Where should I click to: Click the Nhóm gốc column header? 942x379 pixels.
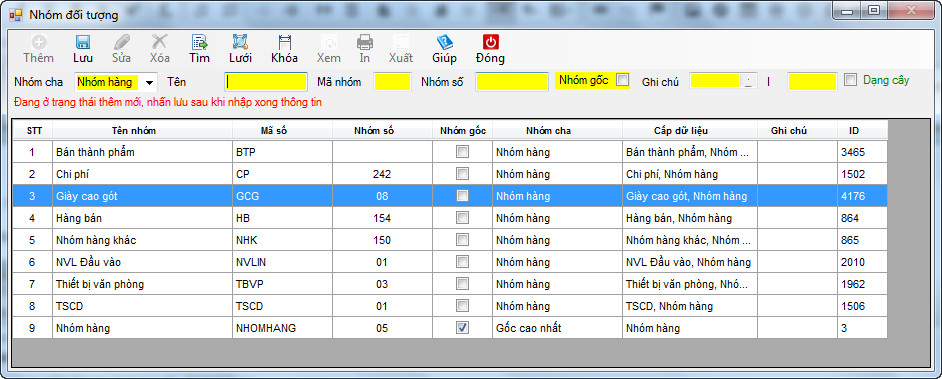462,130
